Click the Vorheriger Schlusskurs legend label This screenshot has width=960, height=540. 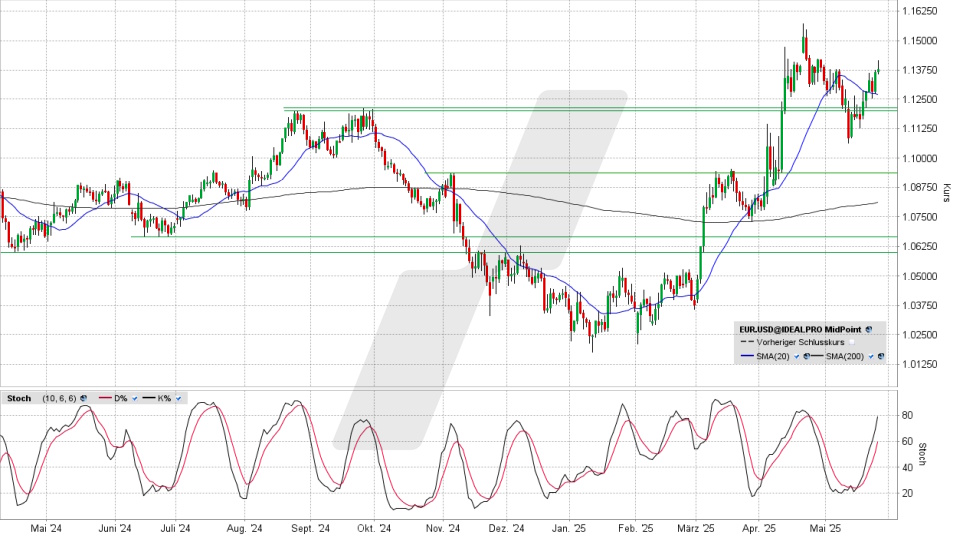pos(800,342)
